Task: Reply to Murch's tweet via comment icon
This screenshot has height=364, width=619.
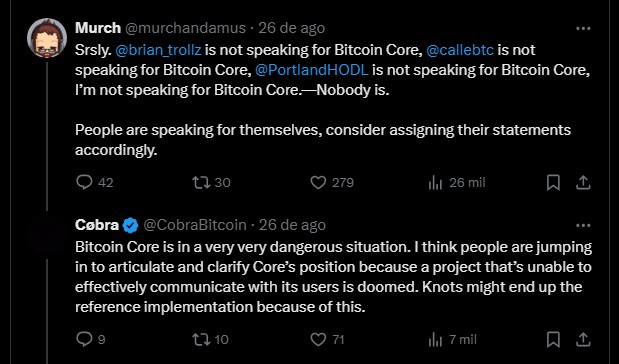Action: coord(84,182)
